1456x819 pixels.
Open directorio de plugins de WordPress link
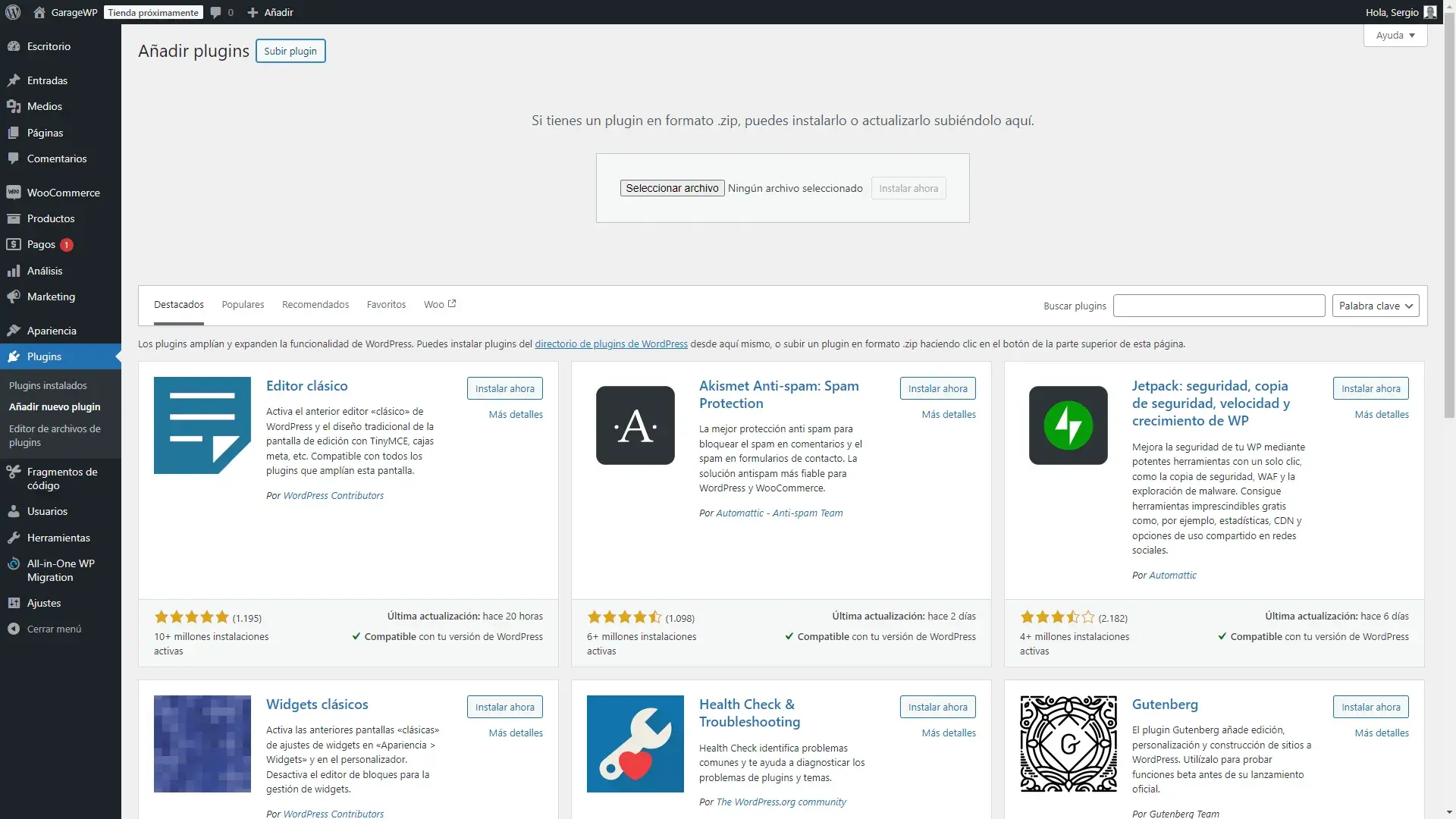[x=611, y=344]
